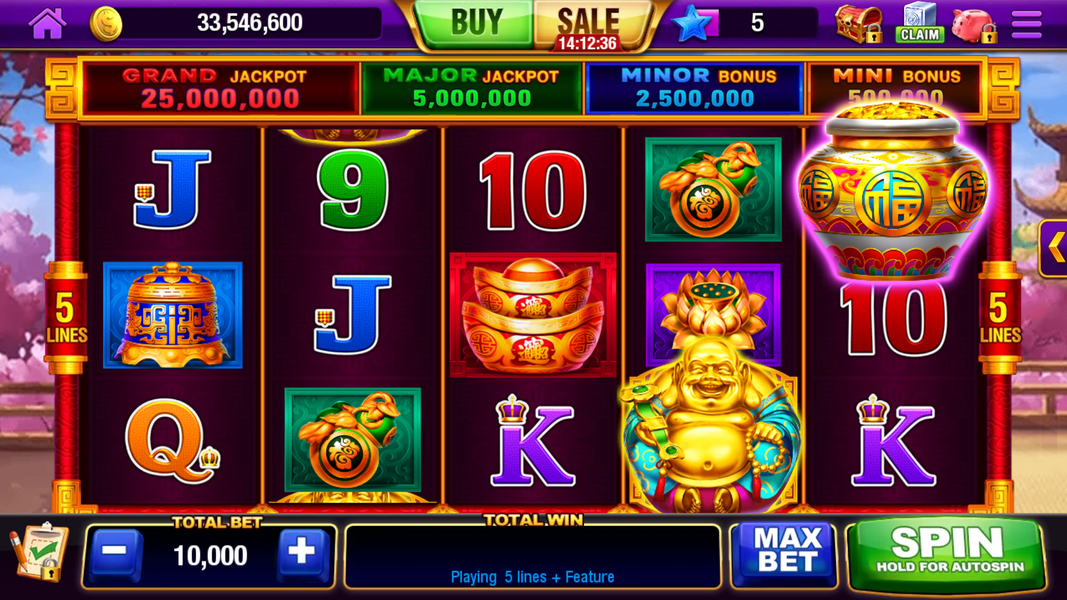This screenshot has height=600, width=1067.
Task: Click the BUY coins button
Action: pos(474,22)
